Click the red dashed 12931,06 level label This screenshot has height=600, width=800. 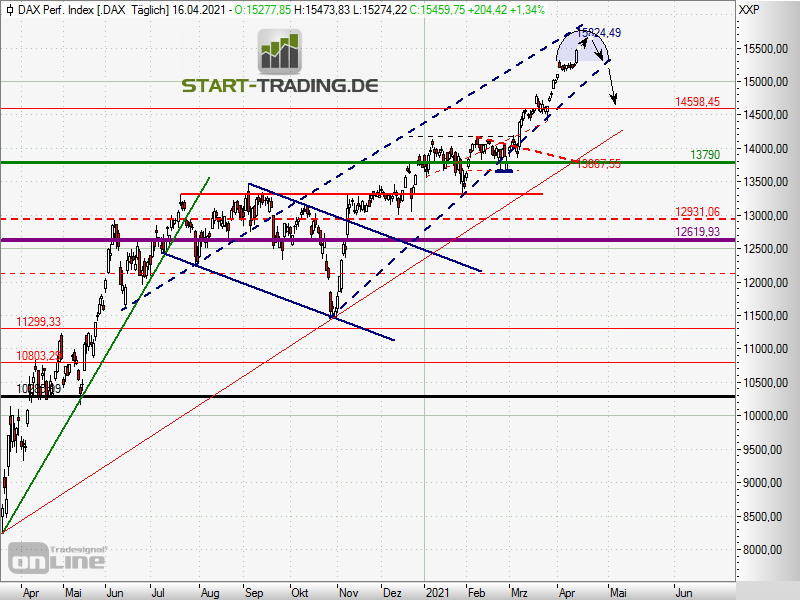click(697, 212)
